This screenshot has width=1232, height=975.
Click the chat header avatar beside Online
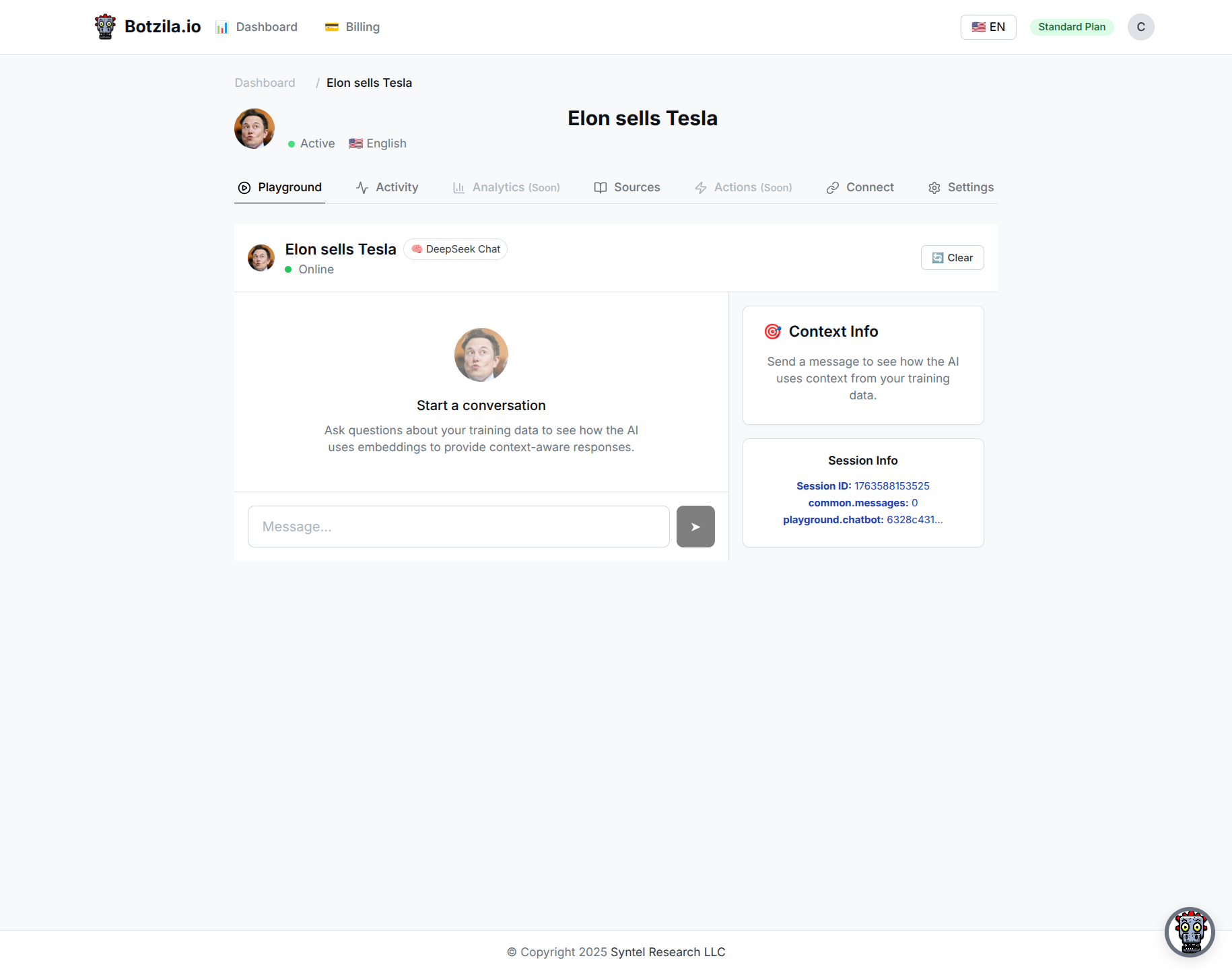(261, 258)
